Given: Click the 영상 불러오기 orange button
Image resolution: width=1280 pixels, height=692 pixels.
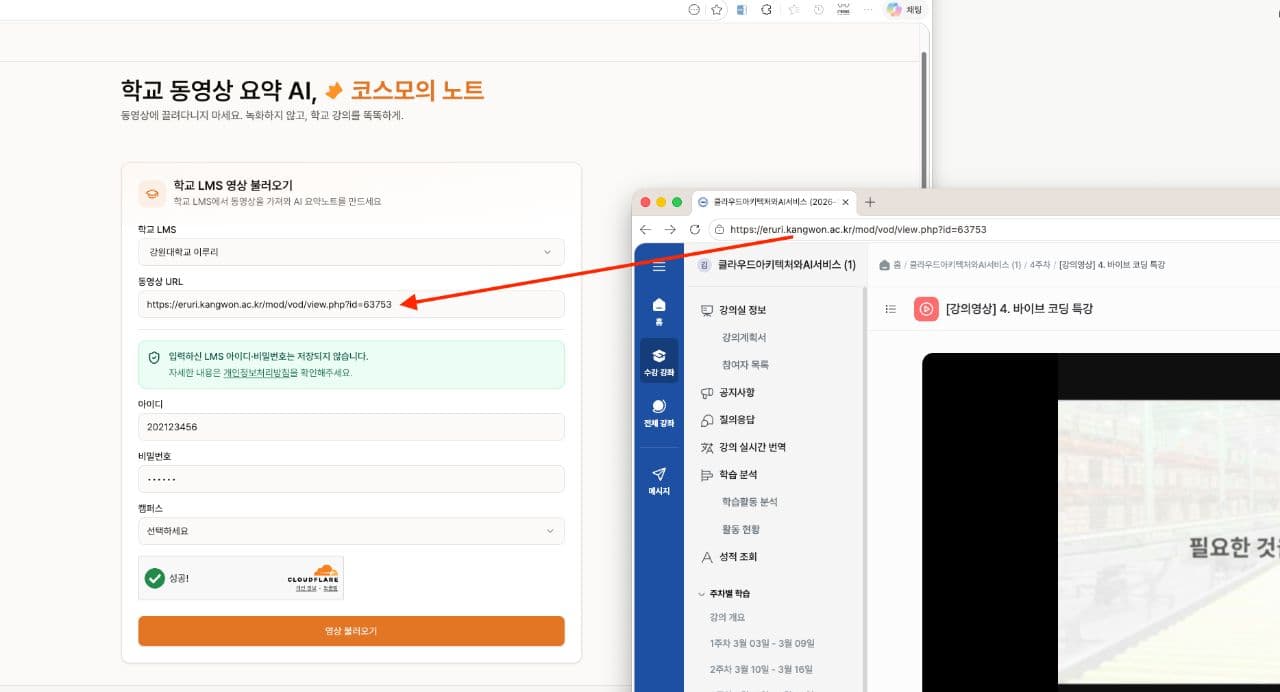Looking at the screenshot, I should click(x=351, y=631).
